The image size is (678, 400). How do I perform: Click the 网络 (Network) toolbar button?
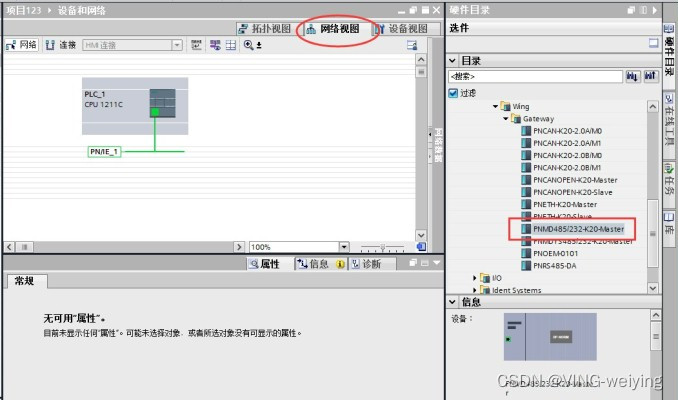[x=22, y=45]
